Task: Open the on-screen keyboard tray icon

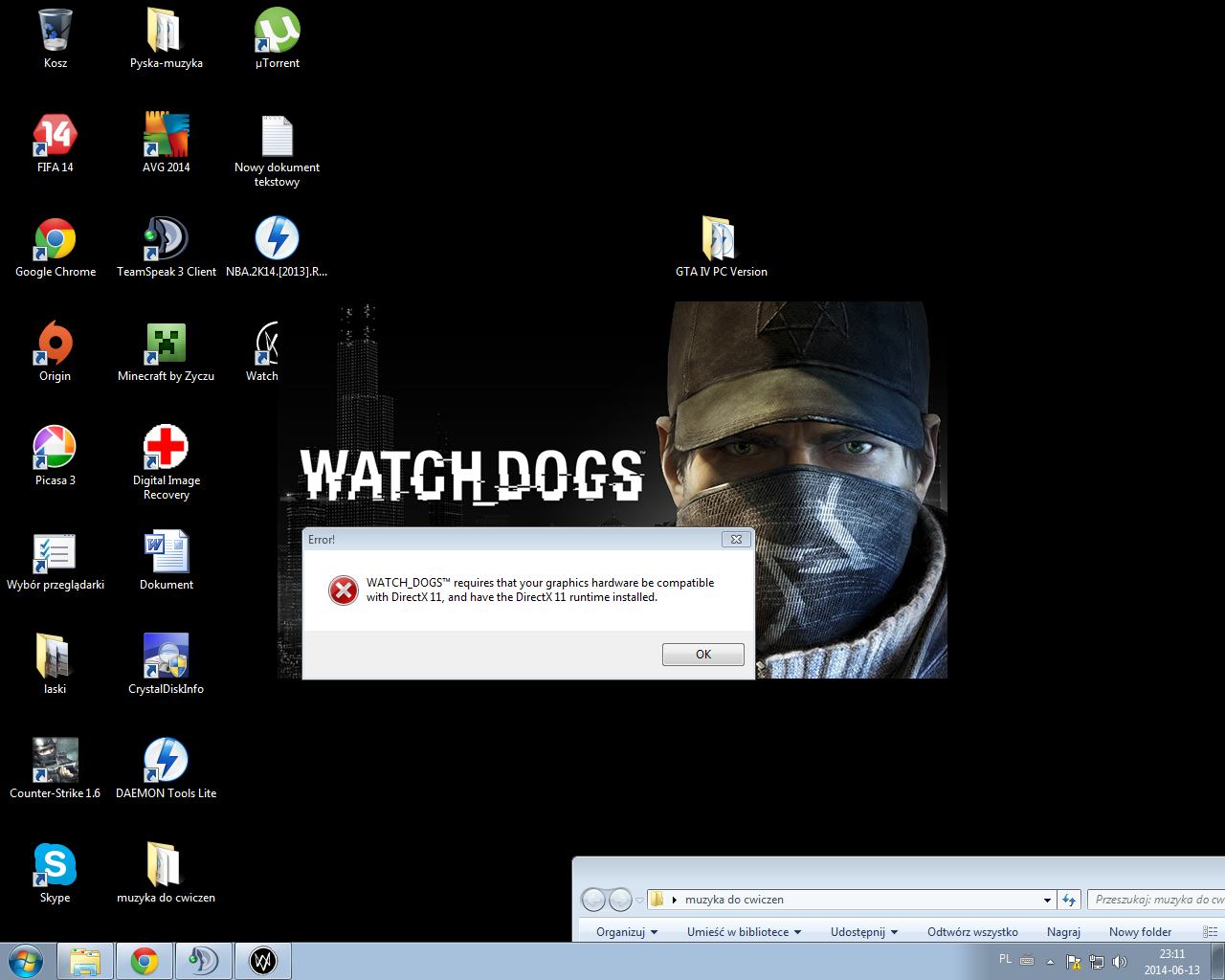Action: click(x=1027, y=961)
